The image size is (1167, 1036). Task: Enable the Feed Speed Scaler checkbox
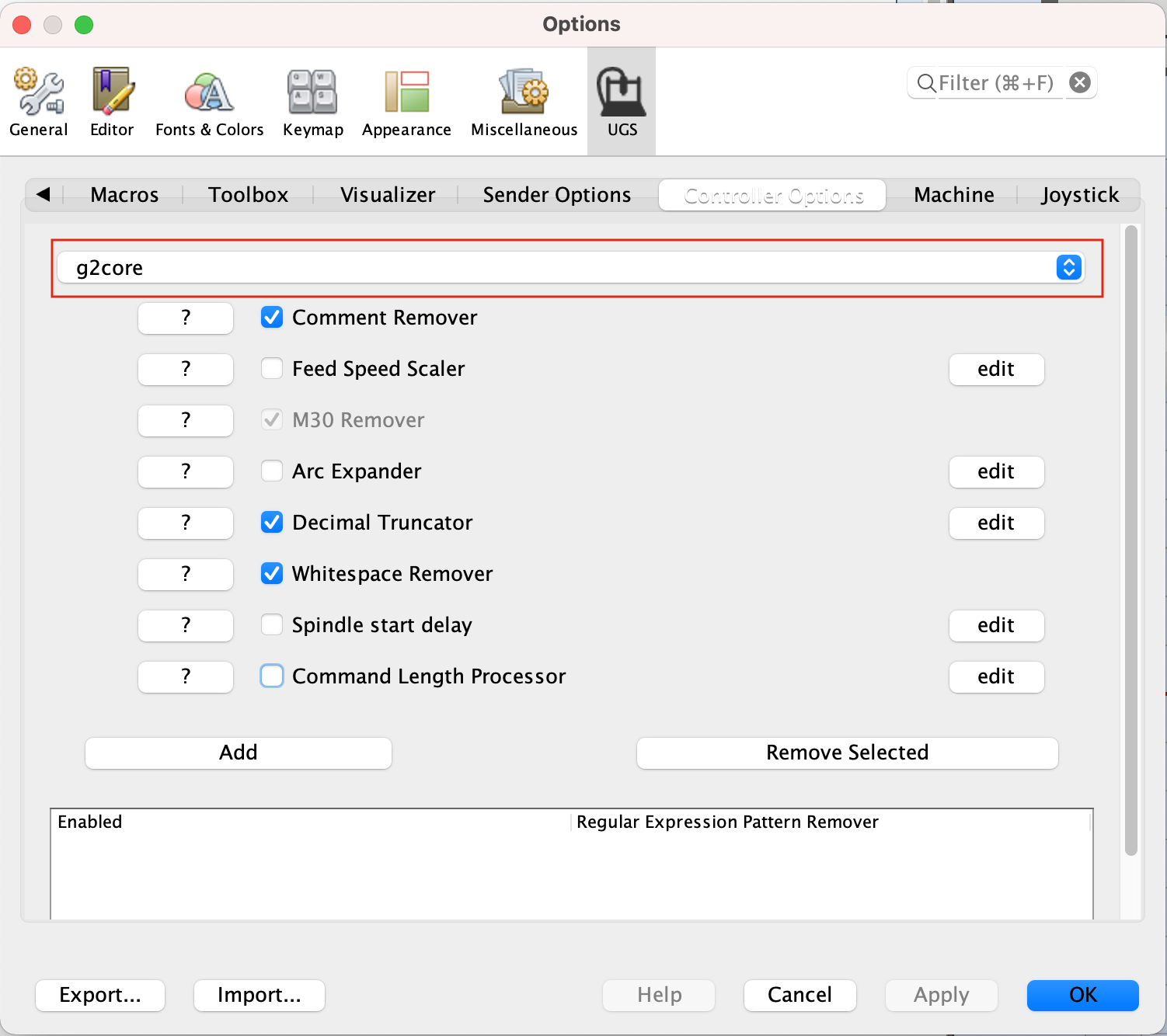point(272,368)
